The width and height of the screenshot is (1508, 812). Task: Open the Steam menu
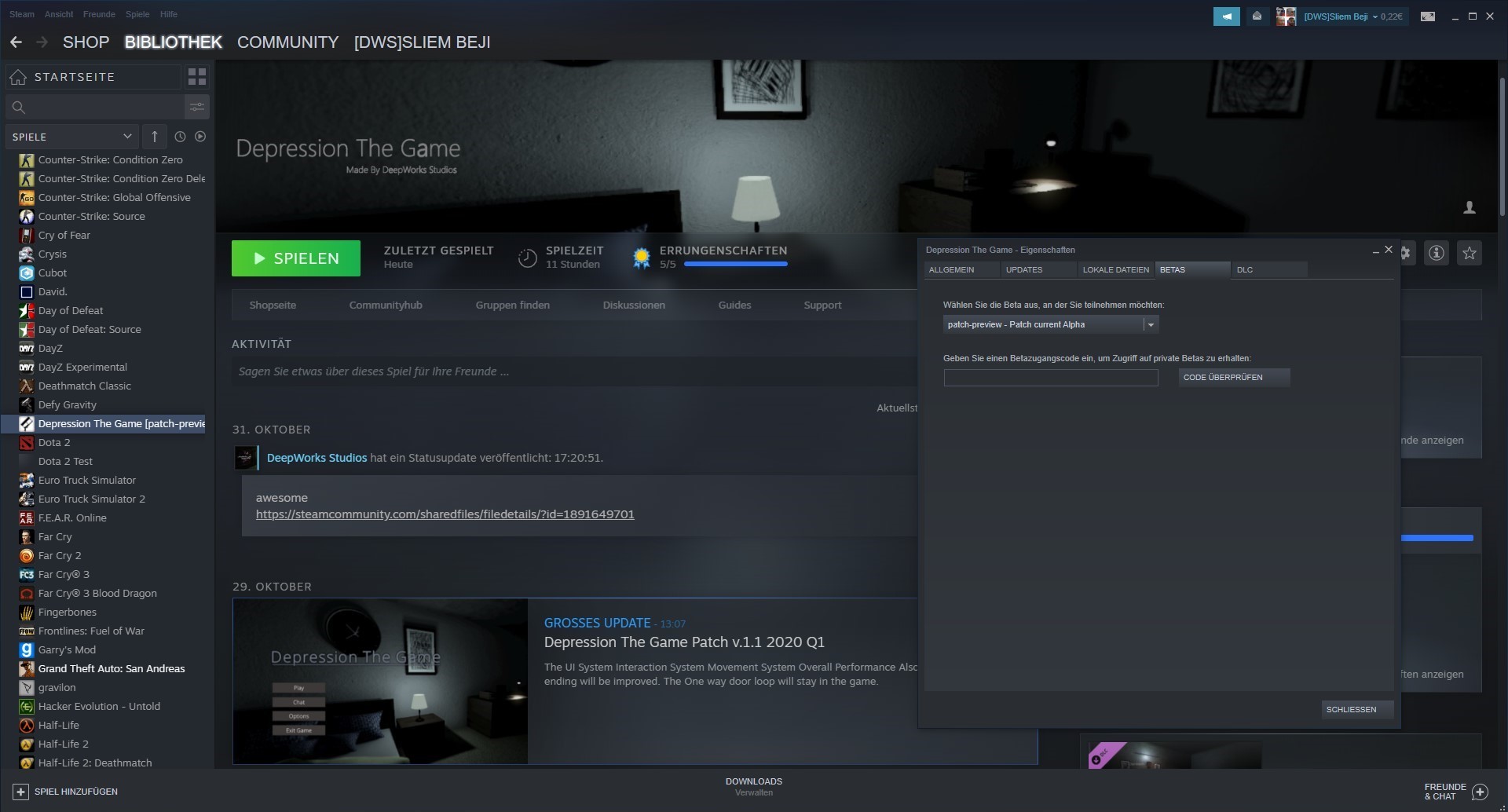click(22, 14)
